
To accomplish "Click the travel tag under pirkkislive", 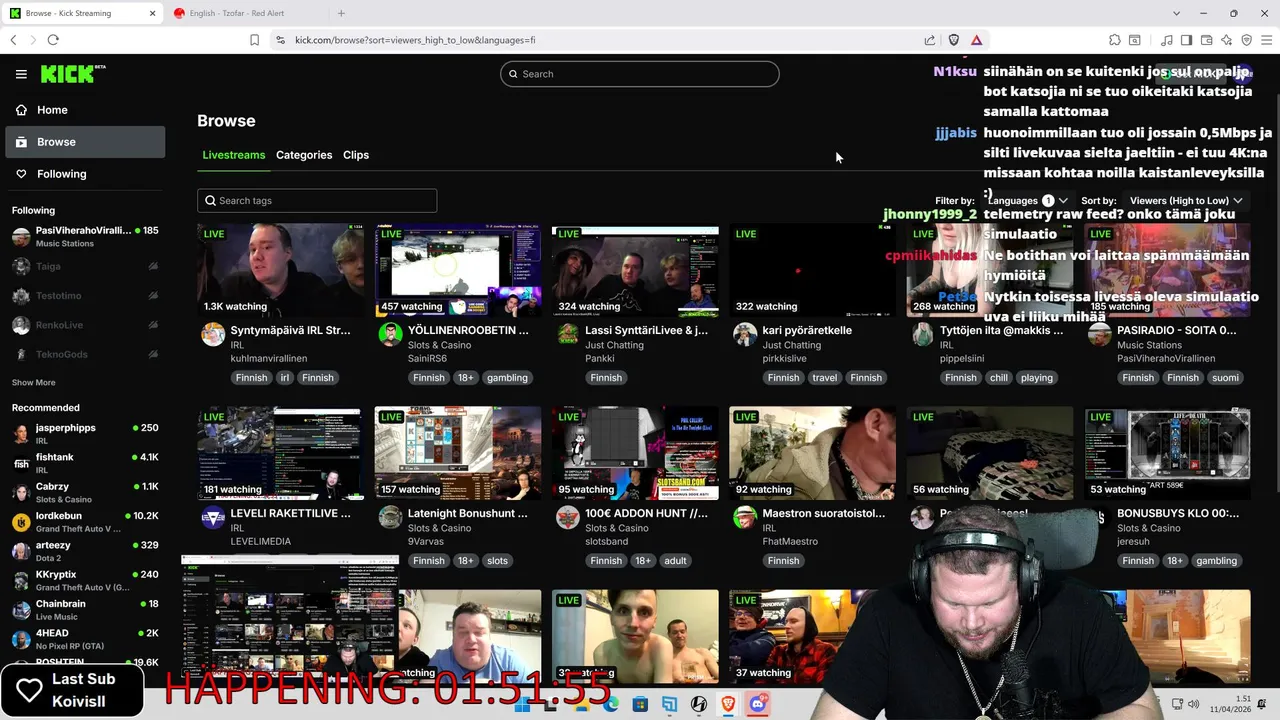I will 825,378.
